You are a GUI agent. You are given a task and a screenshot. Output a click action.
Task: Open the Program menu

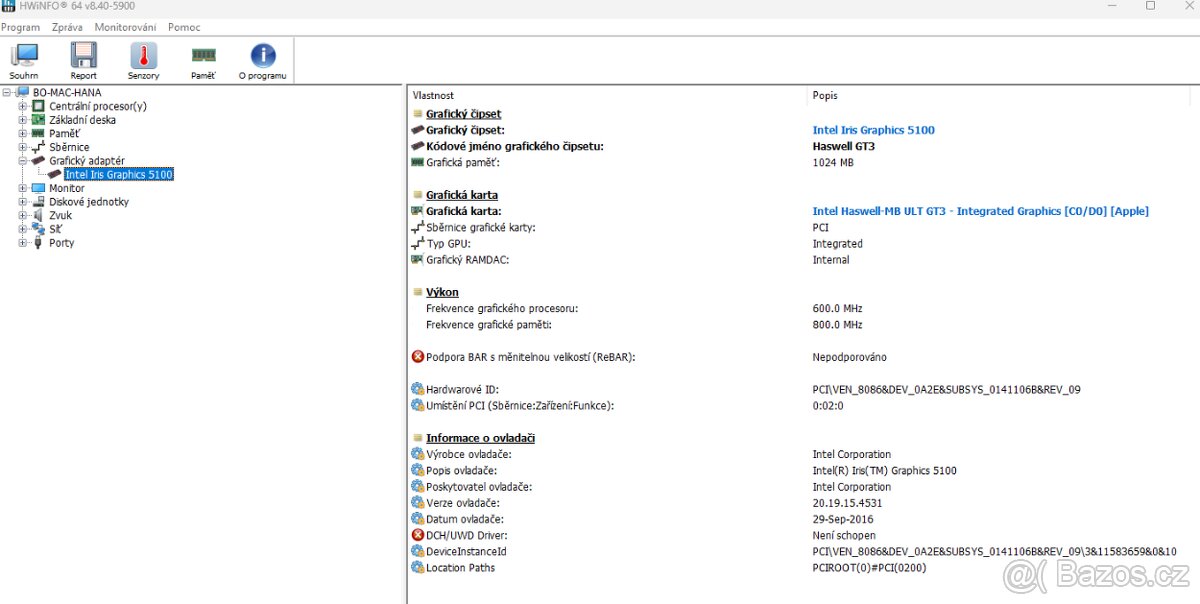20,27
